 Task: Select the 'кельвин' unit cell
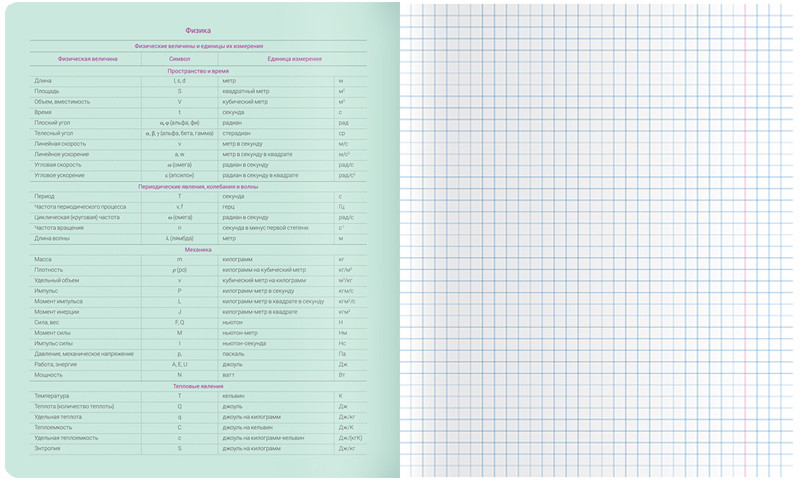pyautogui.click(x=233, y=396)
